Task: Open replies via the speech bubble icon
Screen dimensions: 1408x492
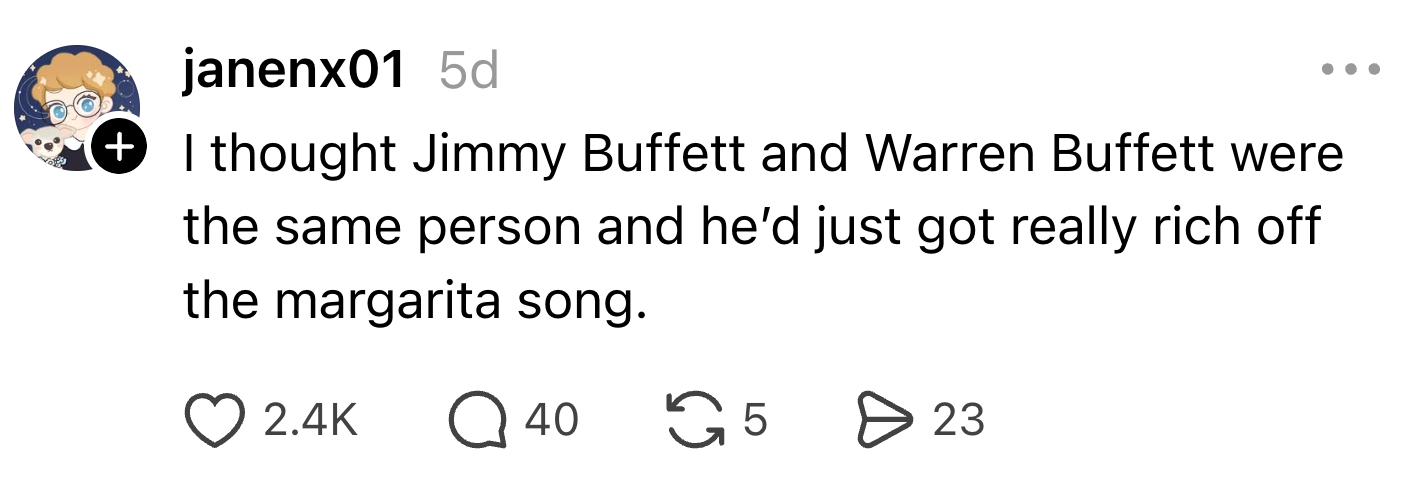Action: click(476, 420)
